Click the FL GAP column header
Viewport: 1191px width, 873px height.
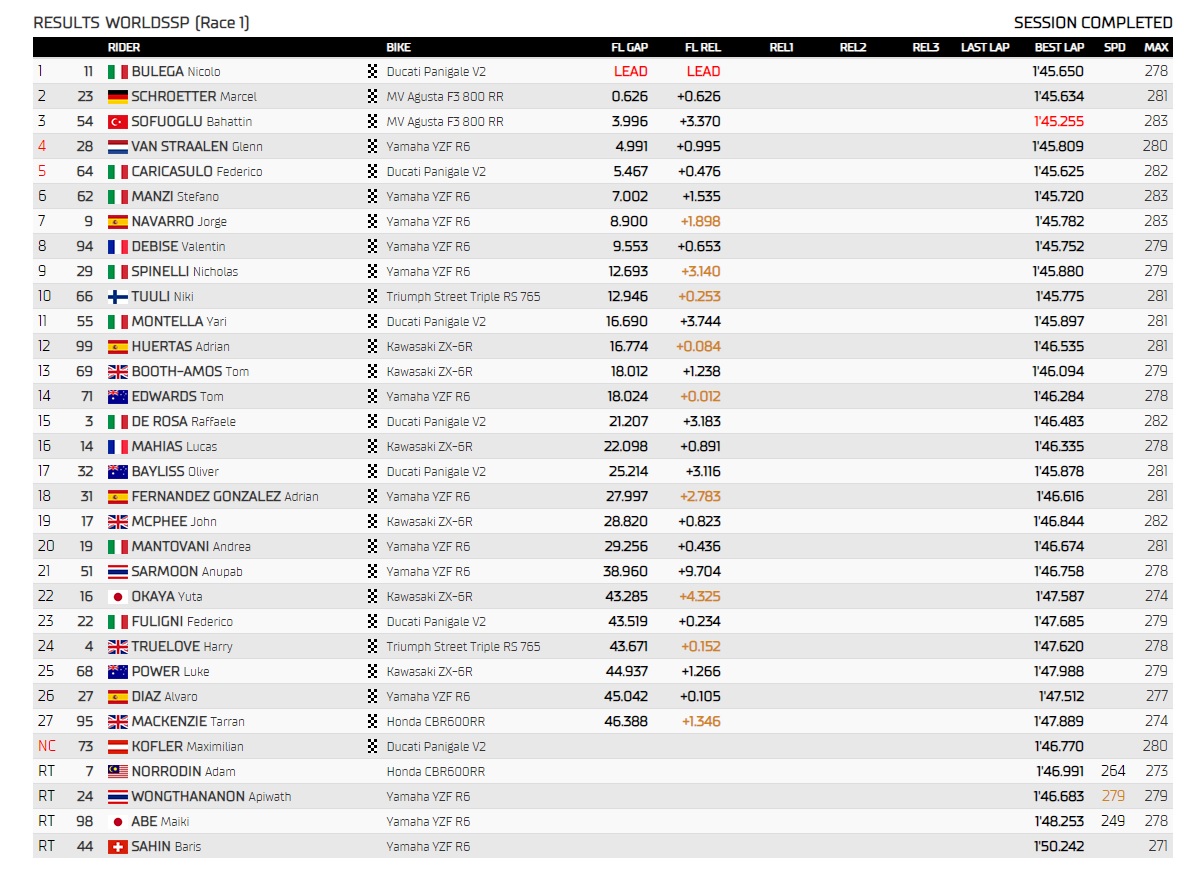[629, 47]
